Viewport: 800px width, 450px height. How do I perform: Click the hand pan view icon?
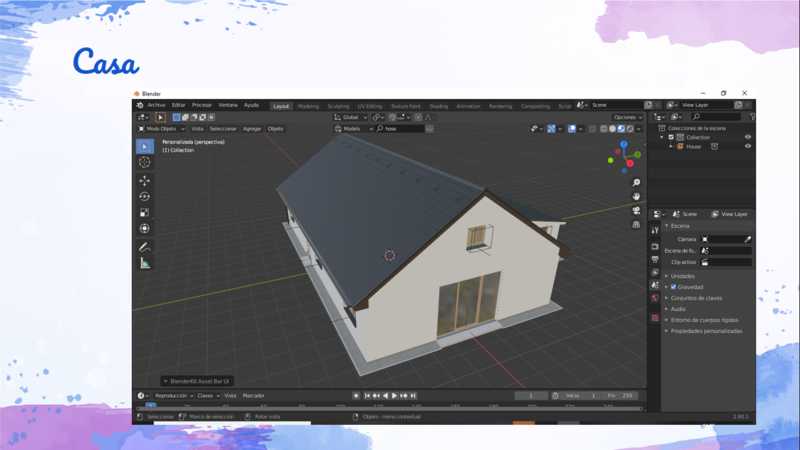pos(636,197)
